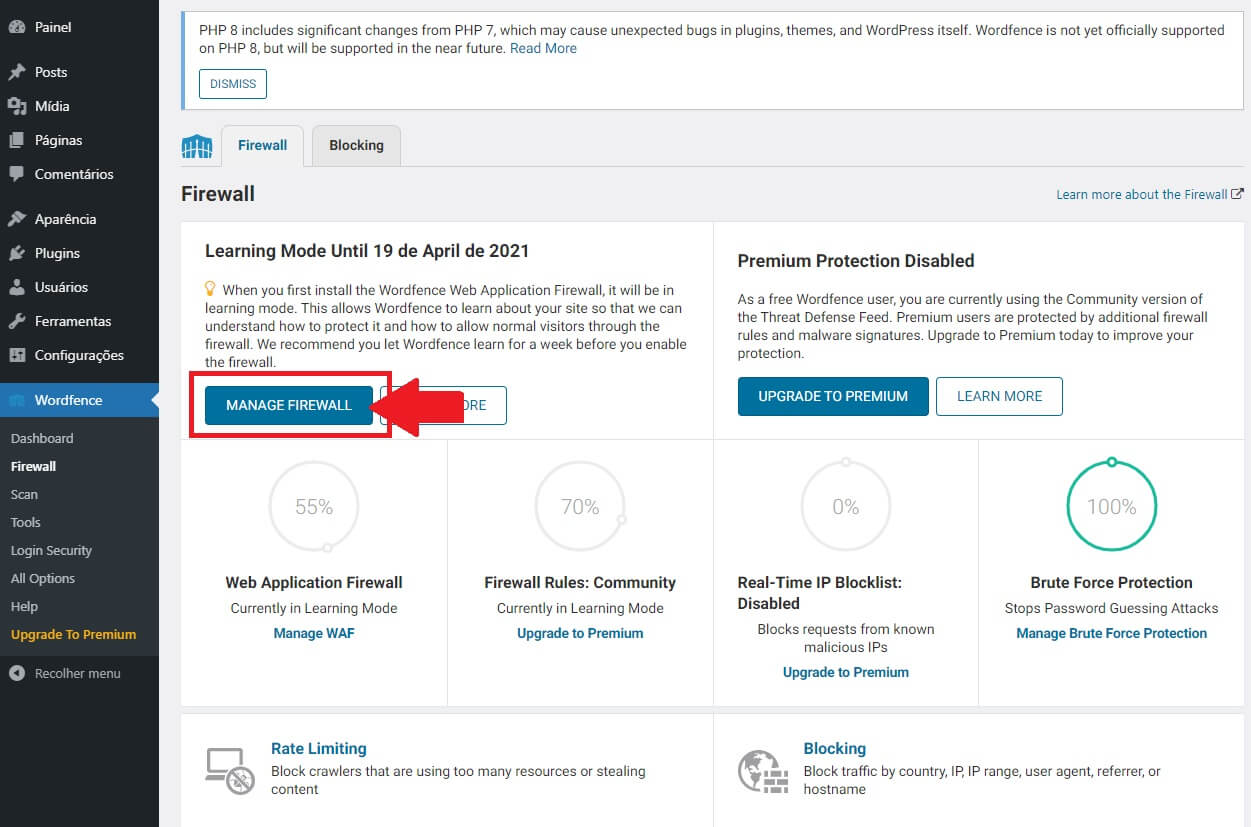
Task: Click the Páginas pages icon
Action: [x=16, y=140]
